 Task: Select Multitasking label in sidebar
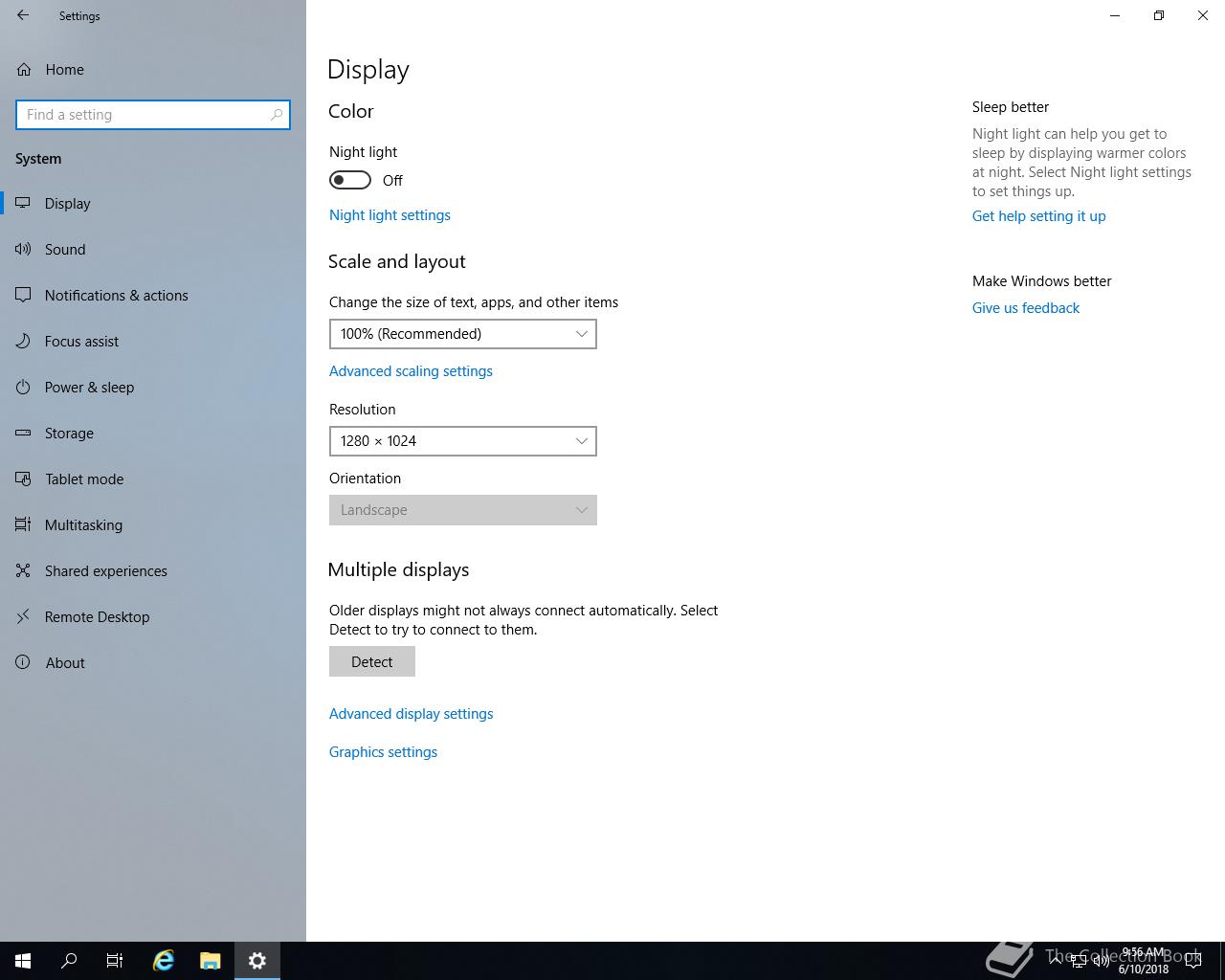pyautogui.click(x=83, y=524)
